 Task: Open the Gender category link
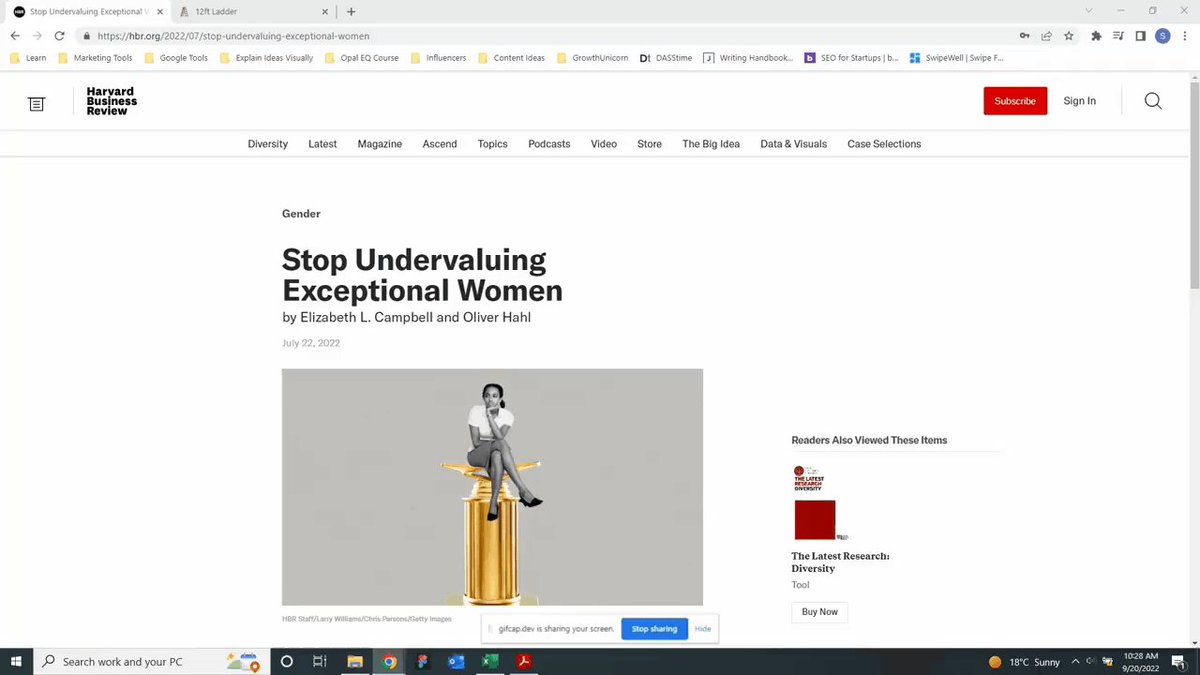[301, 214]
